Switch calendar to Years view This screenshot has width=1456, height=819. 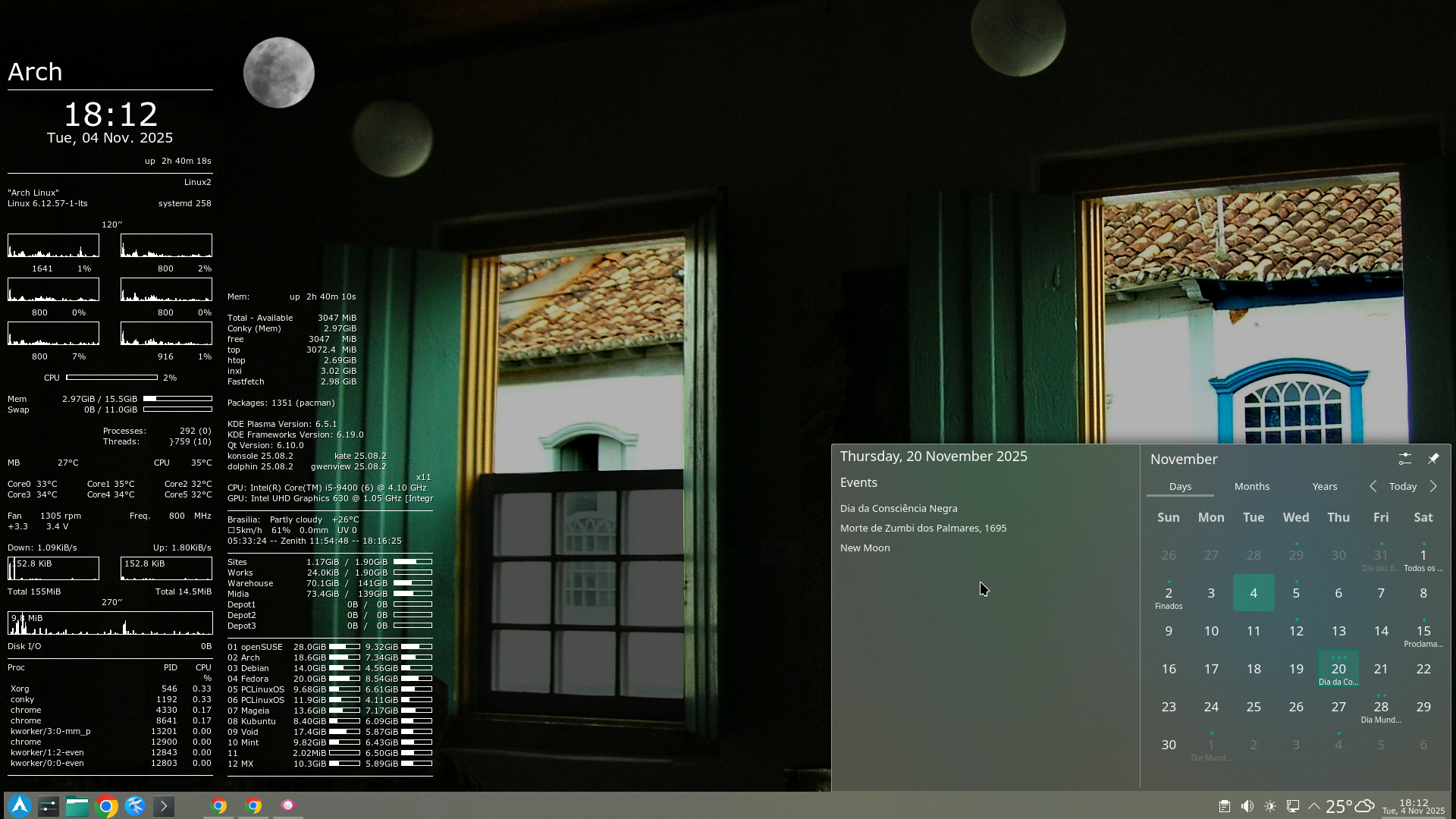1325,486
